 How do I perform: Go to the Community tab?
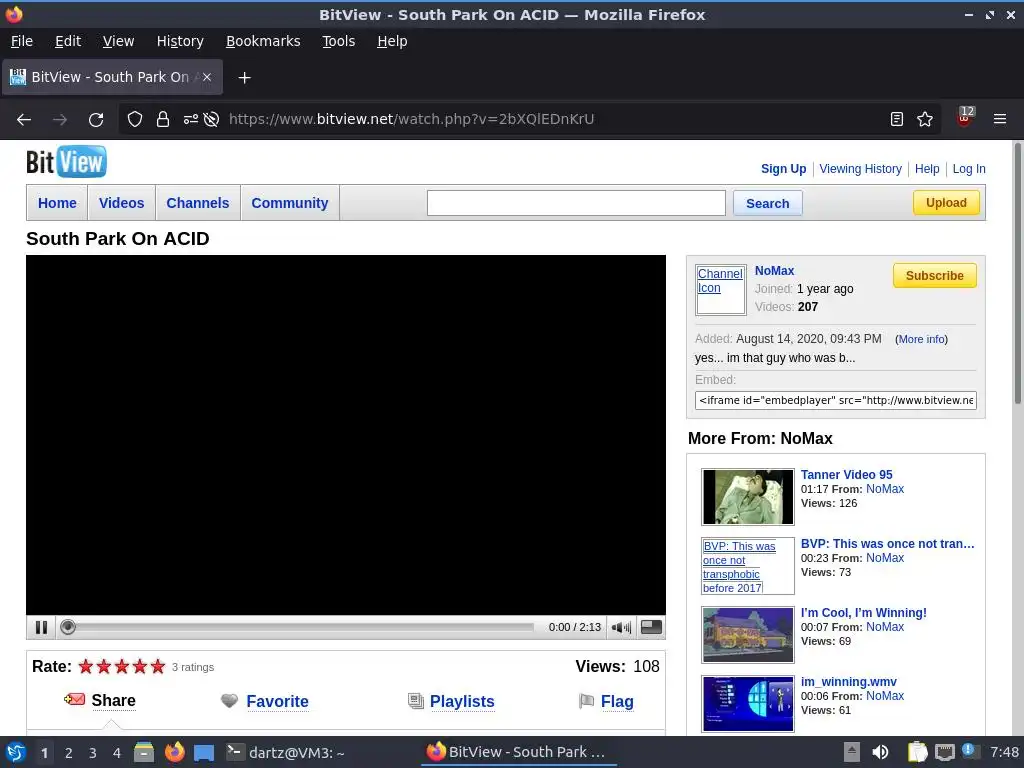[290, 203]
